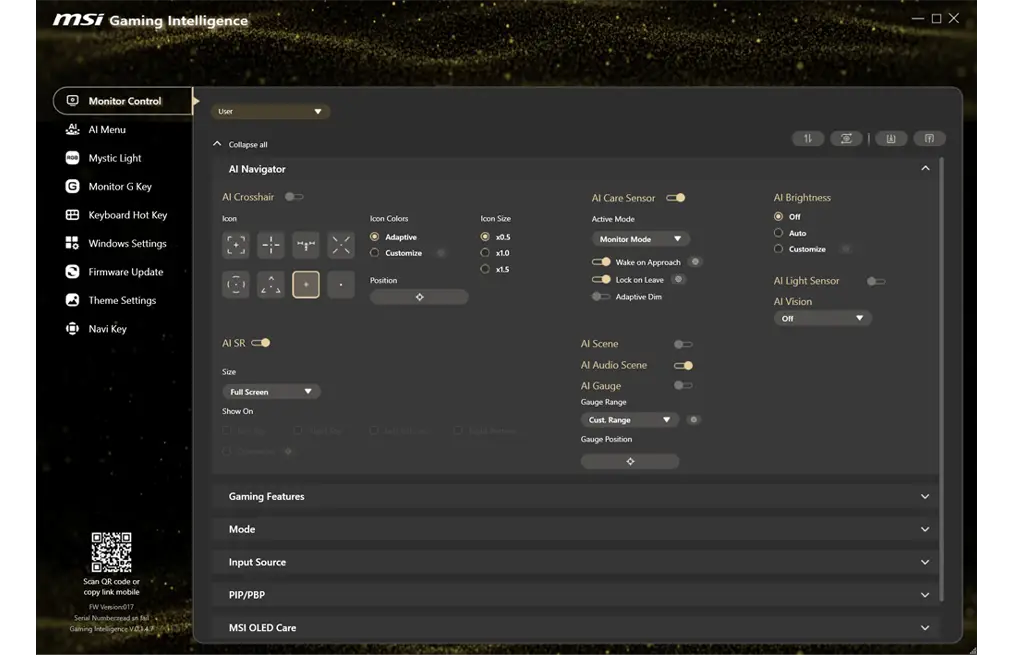Expand the MSI OLED Care section
1013x655 pixels.
pyautogui.click(x=925, y=628)
